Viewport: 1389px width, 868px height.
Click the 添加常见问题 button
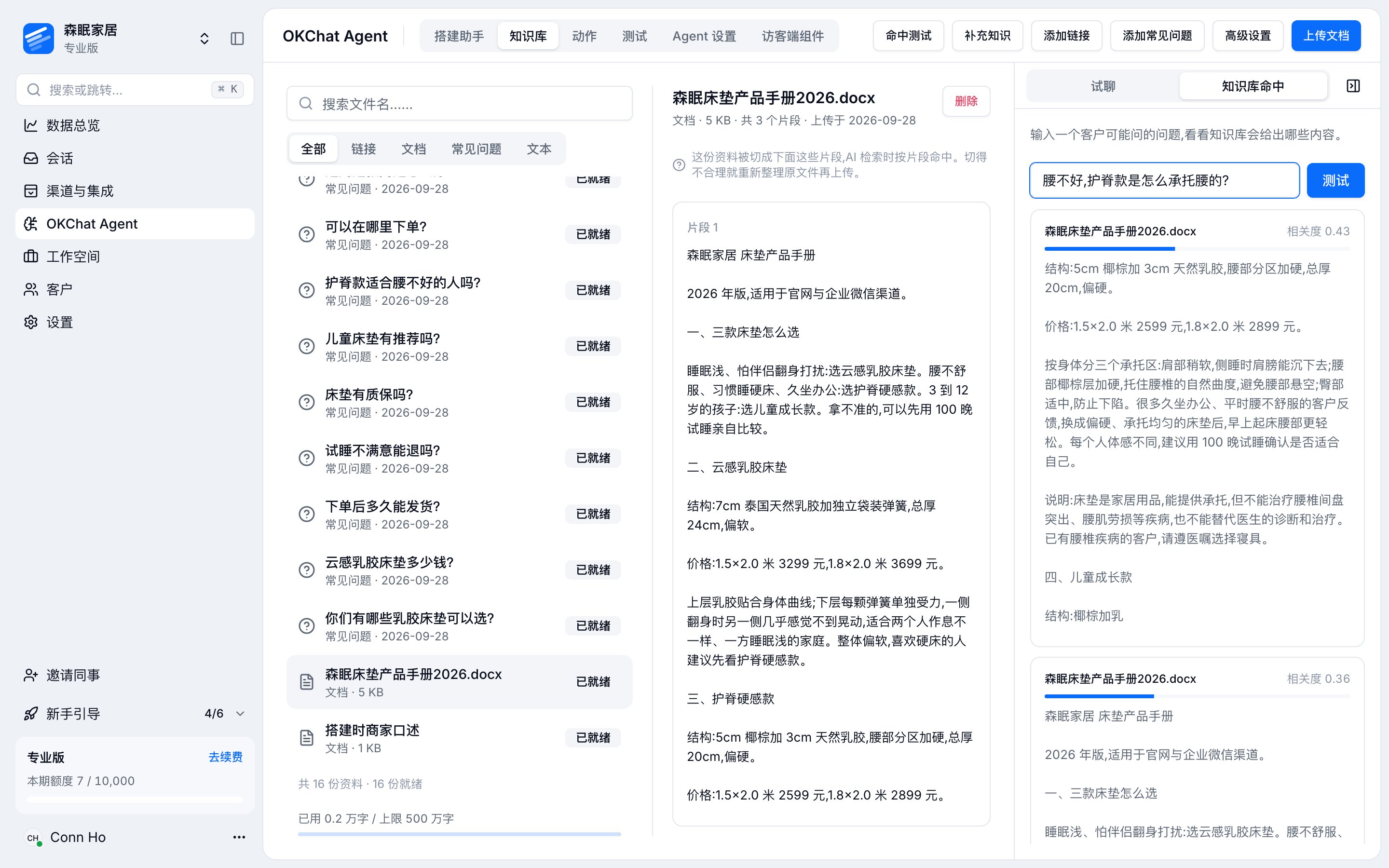1157,36
